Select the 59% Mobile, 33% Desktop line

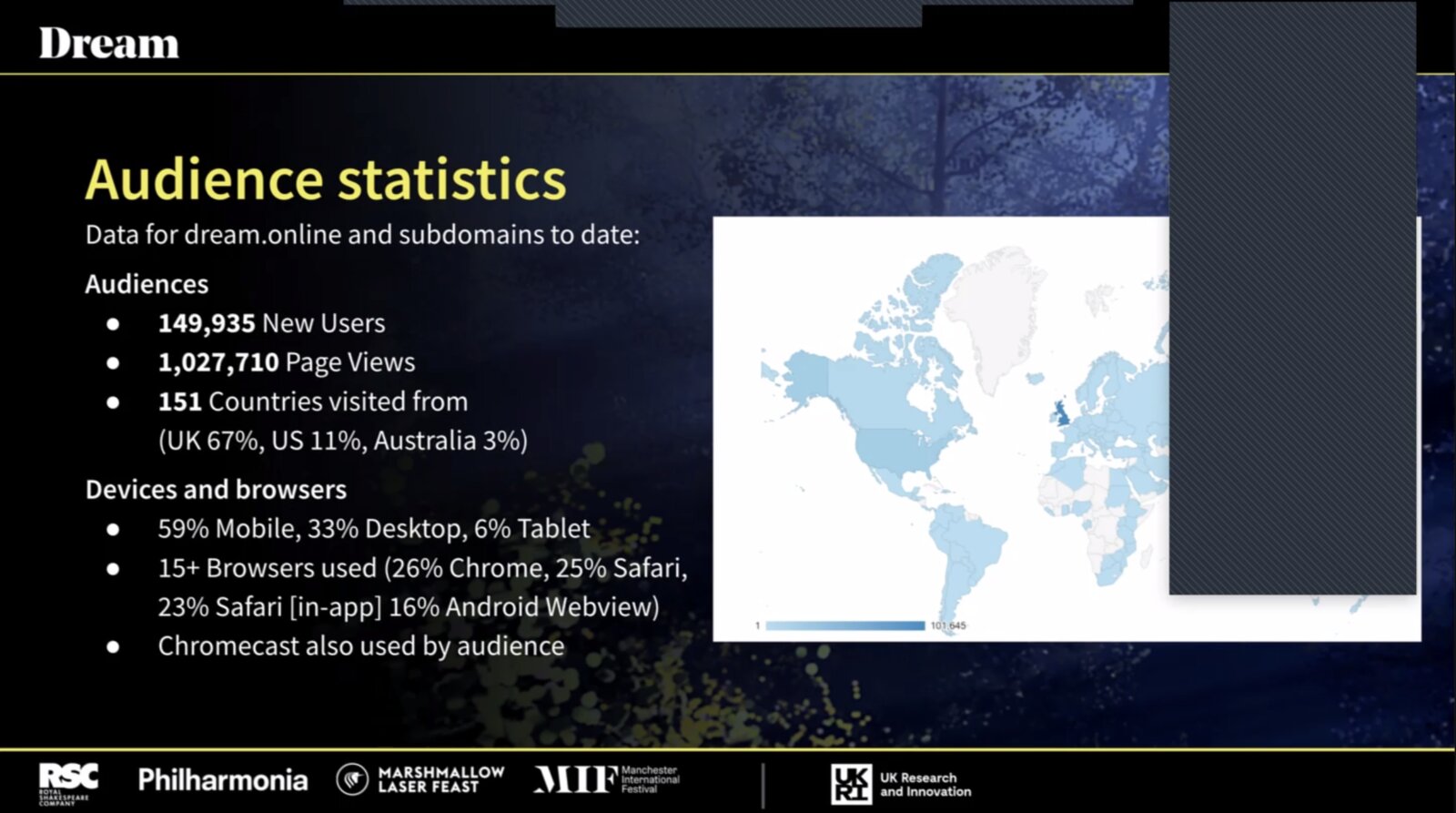coord(374,529)
